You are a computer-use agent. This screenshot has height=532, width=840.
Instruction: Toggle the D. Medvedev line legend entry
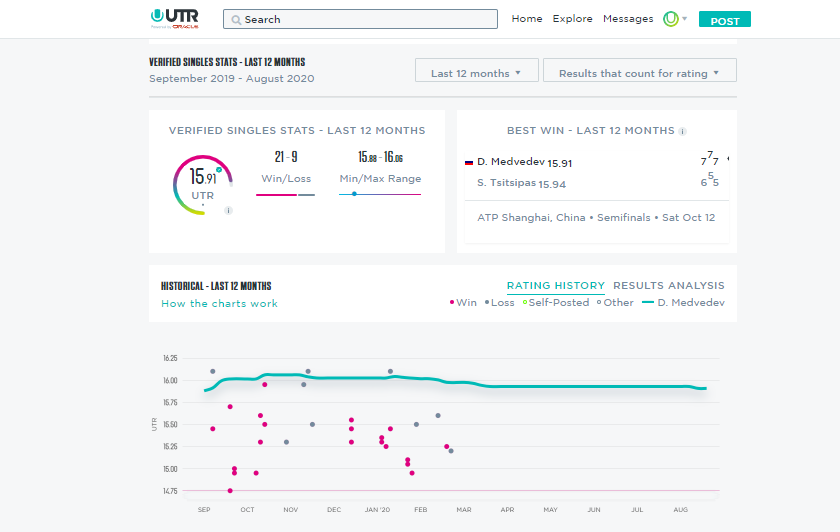coord(683,303)
